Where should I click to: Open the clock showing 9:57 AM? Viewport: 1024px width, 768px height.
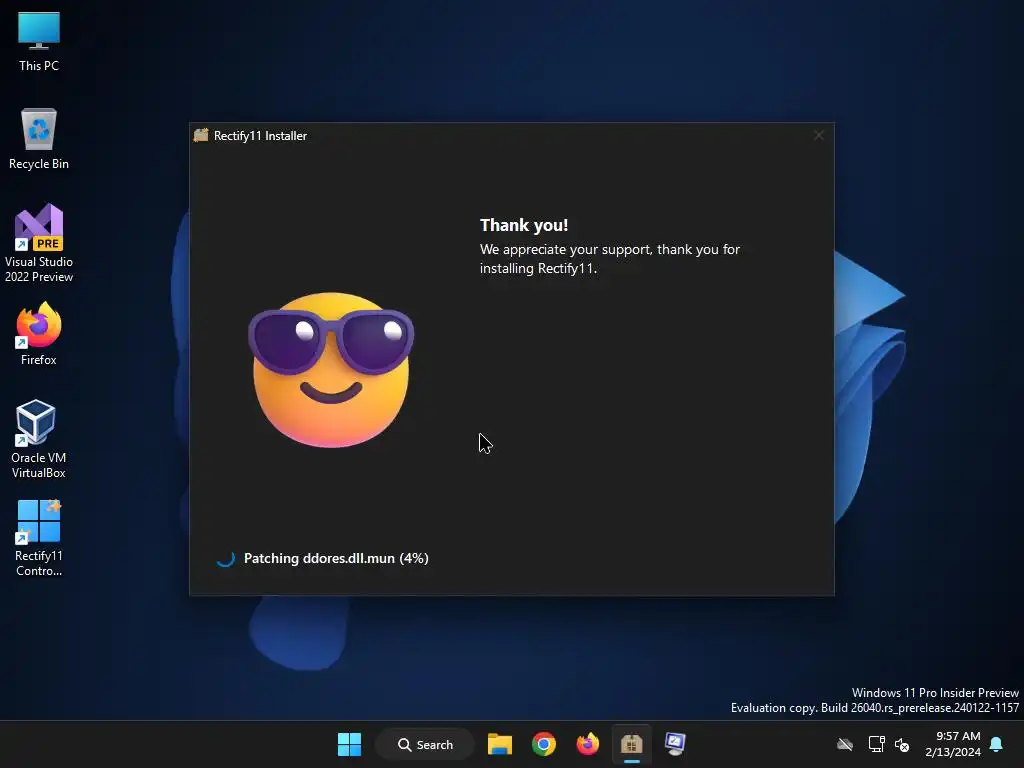953,744
